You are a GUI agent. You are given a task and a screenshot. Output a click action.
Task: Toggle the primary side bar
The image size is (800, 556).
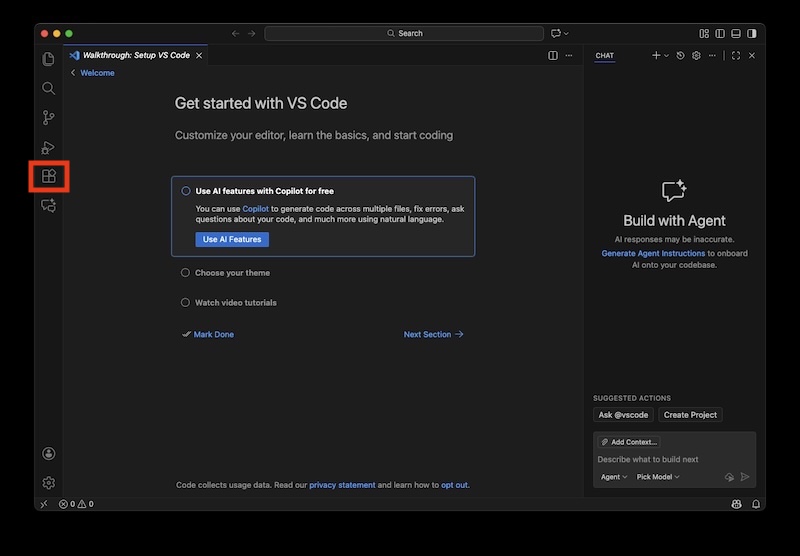click(x=720, y=33)
